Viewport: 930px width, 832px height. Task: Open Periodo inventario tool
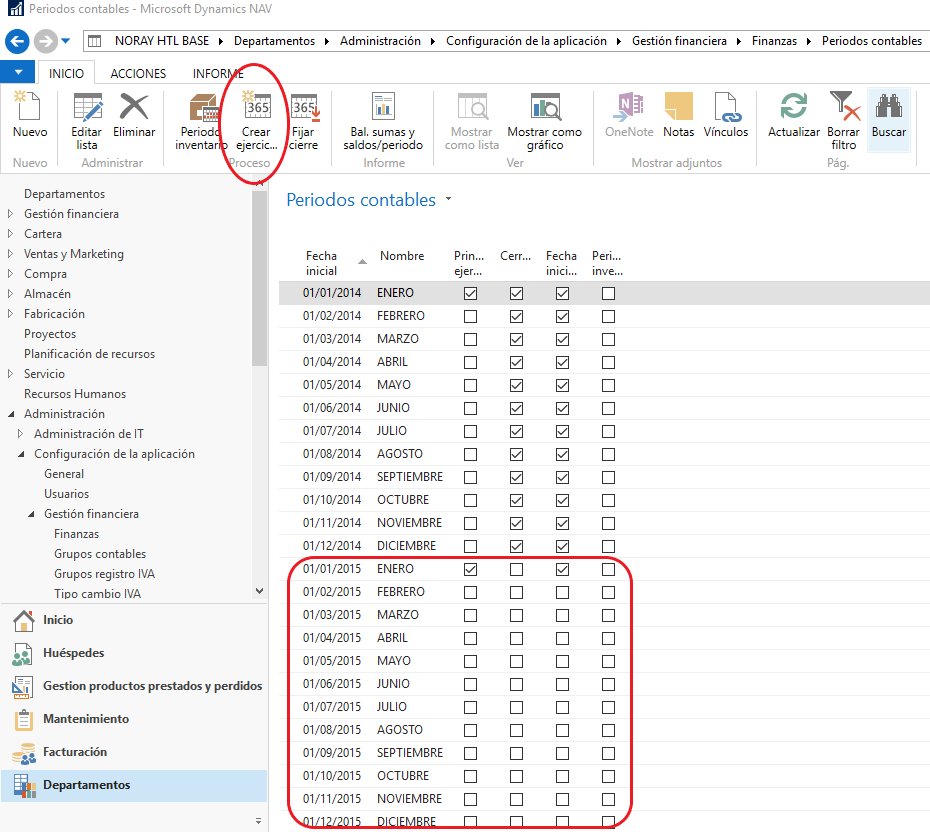[x=202, y=122]
